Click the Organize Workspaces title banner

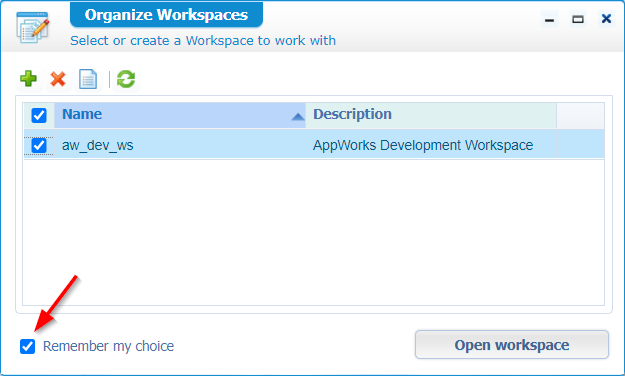pyautogui.click(x=166, y=15)
